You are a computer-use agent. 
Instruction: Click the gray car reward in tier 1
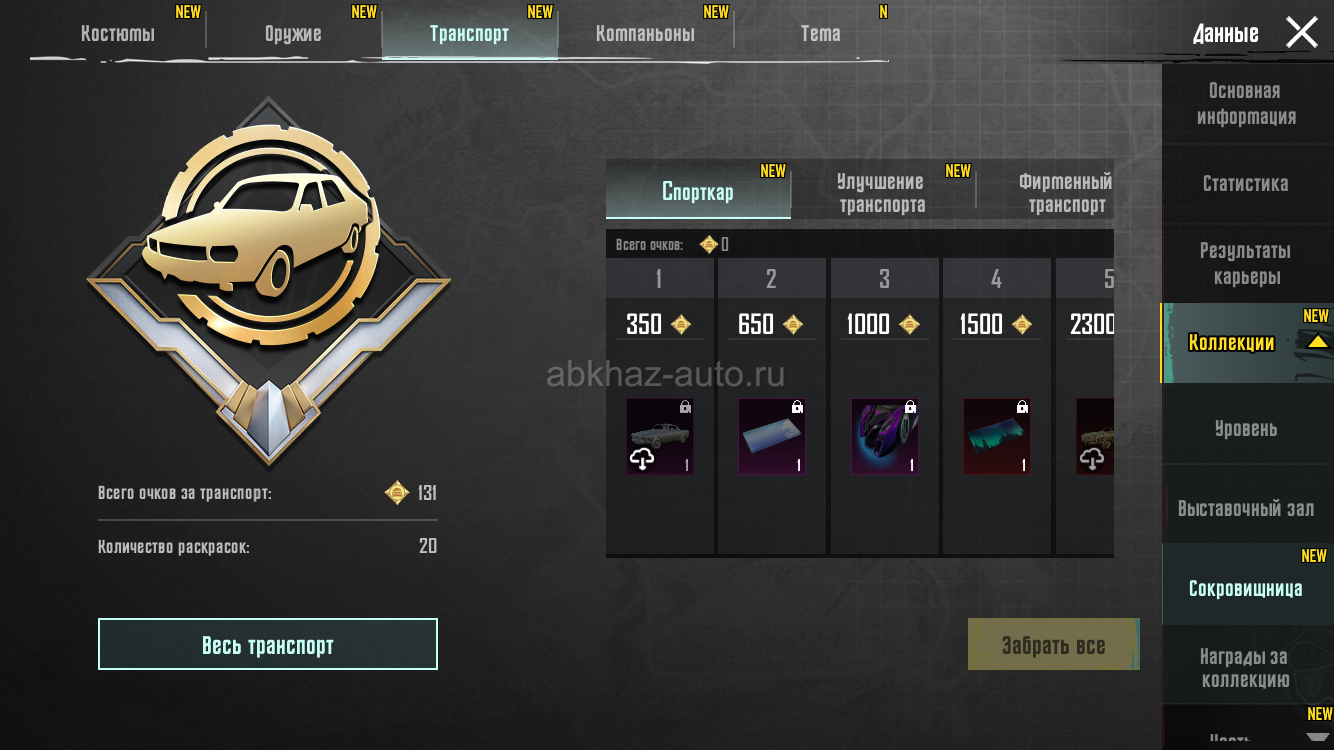tap(660, 436)
